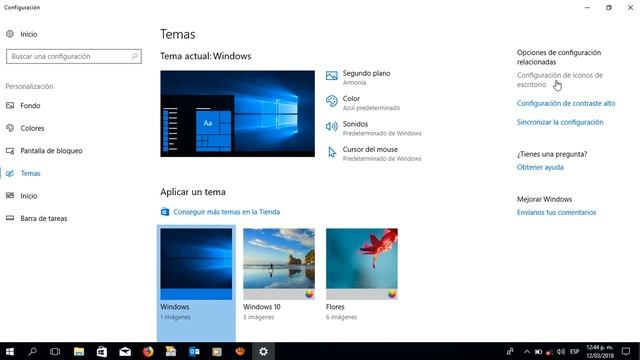The image size is (640, 360).
Task: Click Obtener ayuda link
Action: click(540, 167)
